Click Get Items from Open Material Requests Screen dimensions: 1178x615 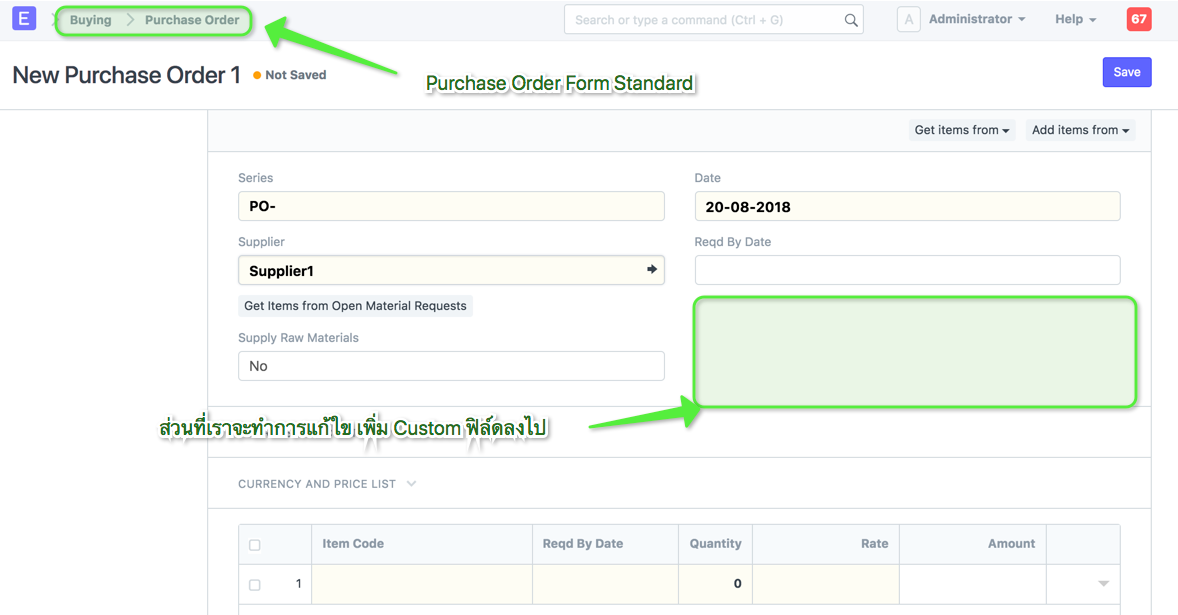point(355,305)
